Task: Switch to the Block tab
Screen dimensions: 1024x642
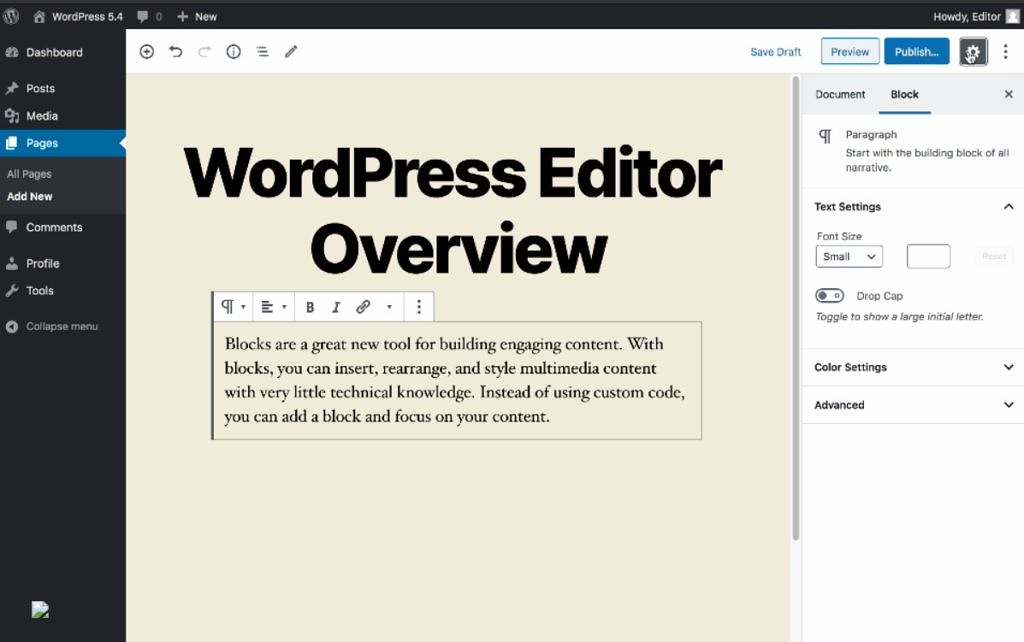Action: [904, 95]
